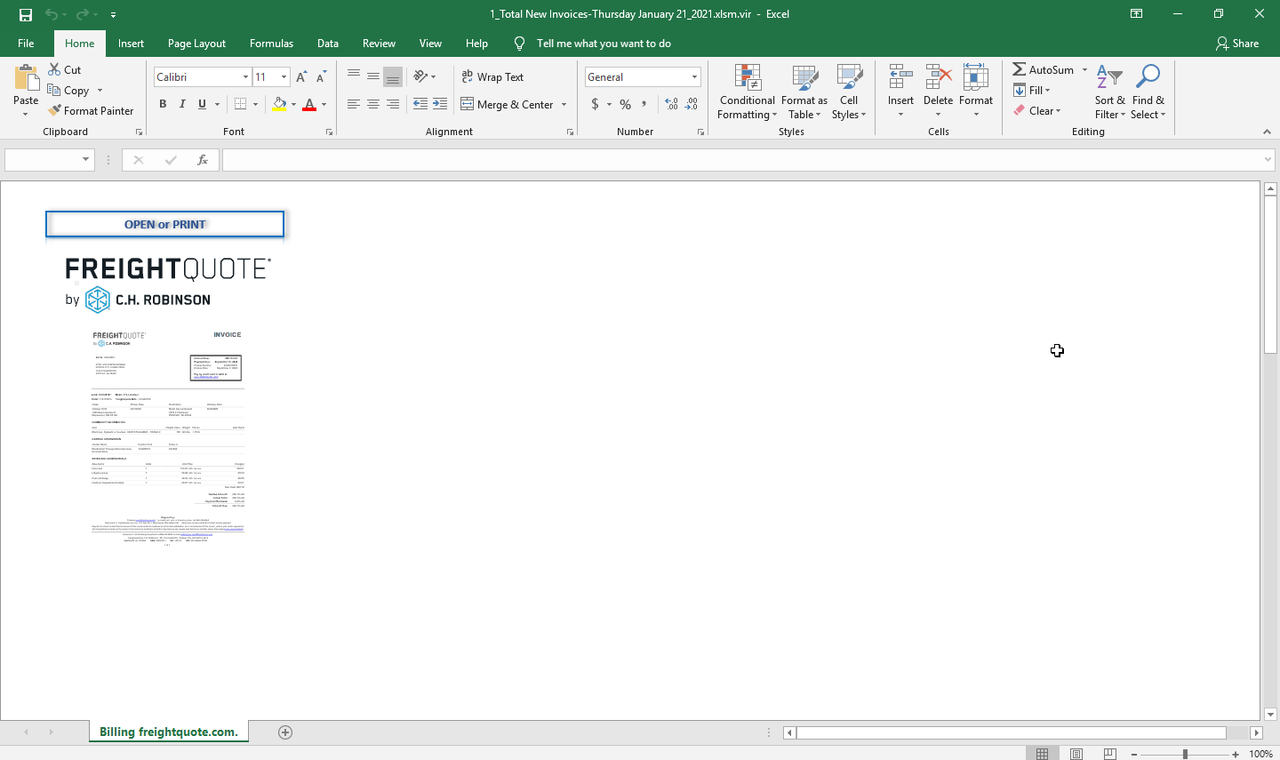
Task: Choose the yellow Fill Color swatch
Action: click(x=279, y=104)
